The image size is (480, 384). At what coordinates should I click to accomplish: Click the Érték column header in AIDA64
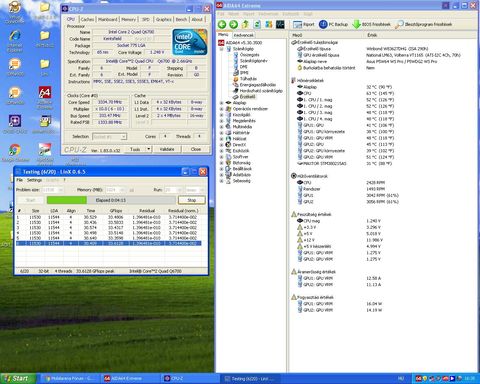[372, 35]
